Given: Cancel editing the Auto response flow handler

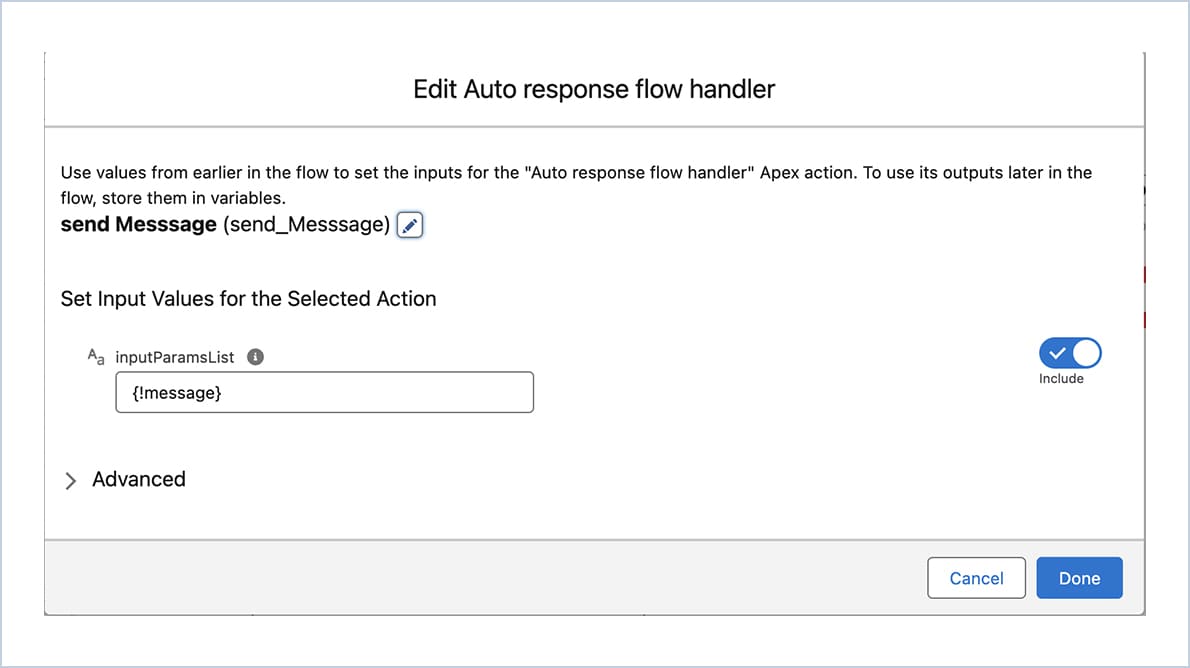Looking at the screenshot, I should pyautogui.click(x=976, y=577).
